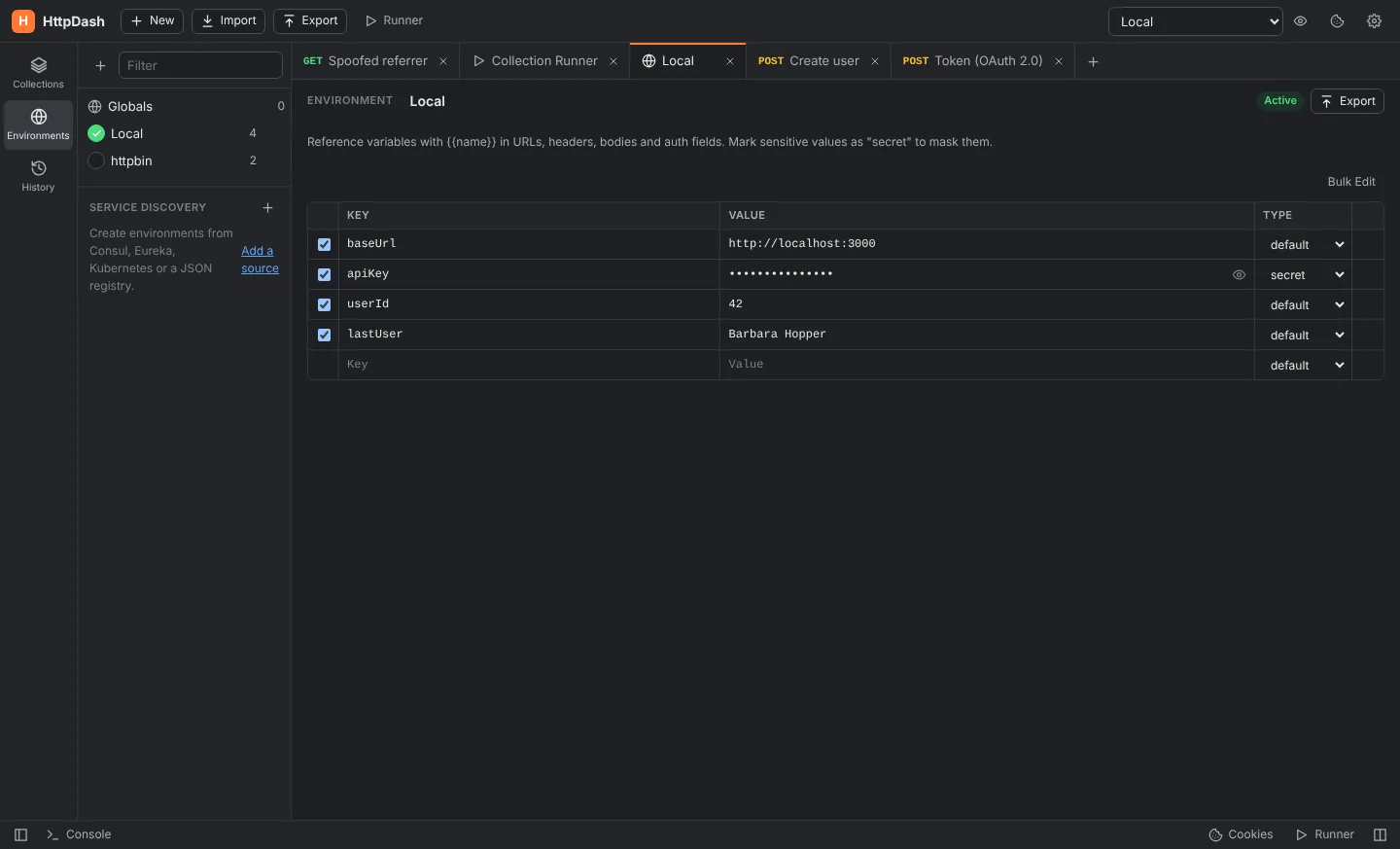This screenshot has height=849, width=1400.
Task: Click the green active check on Local
Action: pos(96,133)
